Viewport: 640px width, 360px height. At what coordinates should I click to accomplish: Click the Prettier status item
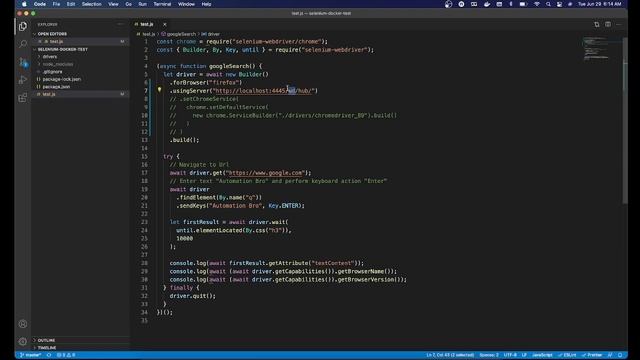592,355
